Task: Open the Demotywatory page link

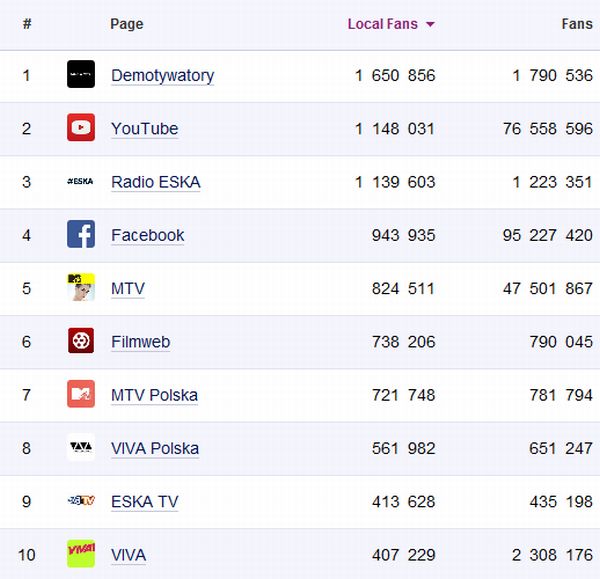Action: 162,76
